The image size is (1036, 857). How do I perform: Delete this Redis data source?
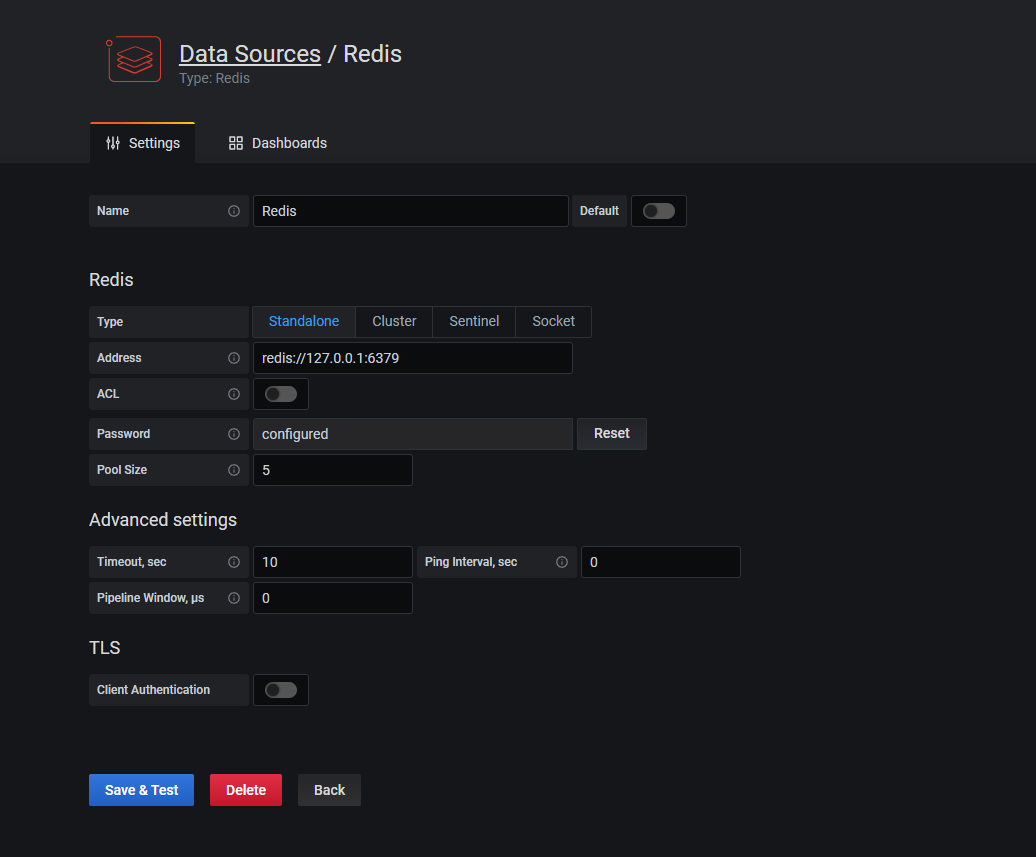[246, 790]
